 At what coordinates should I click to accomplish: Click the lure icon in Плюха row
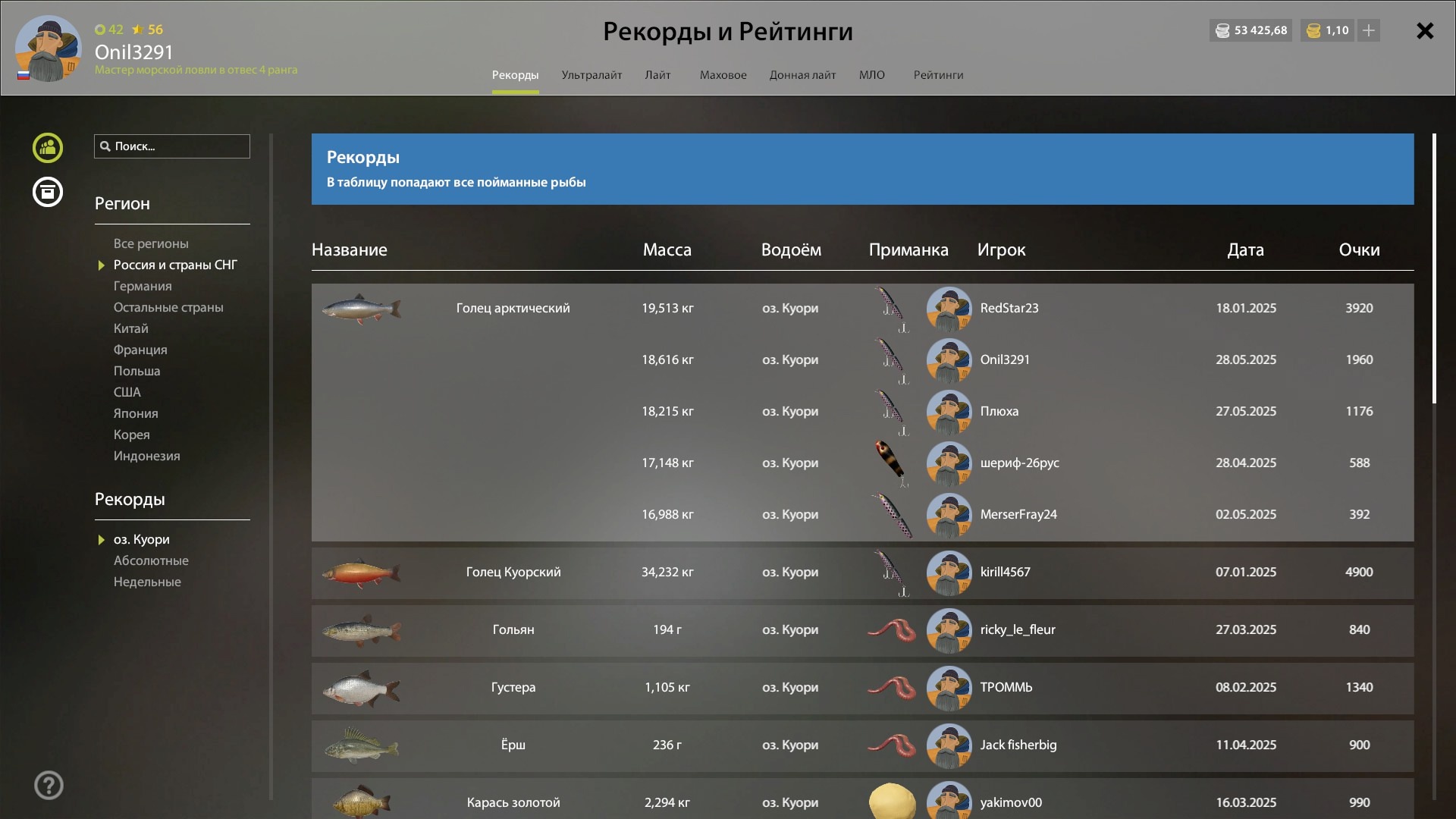(x=892, y=413)
